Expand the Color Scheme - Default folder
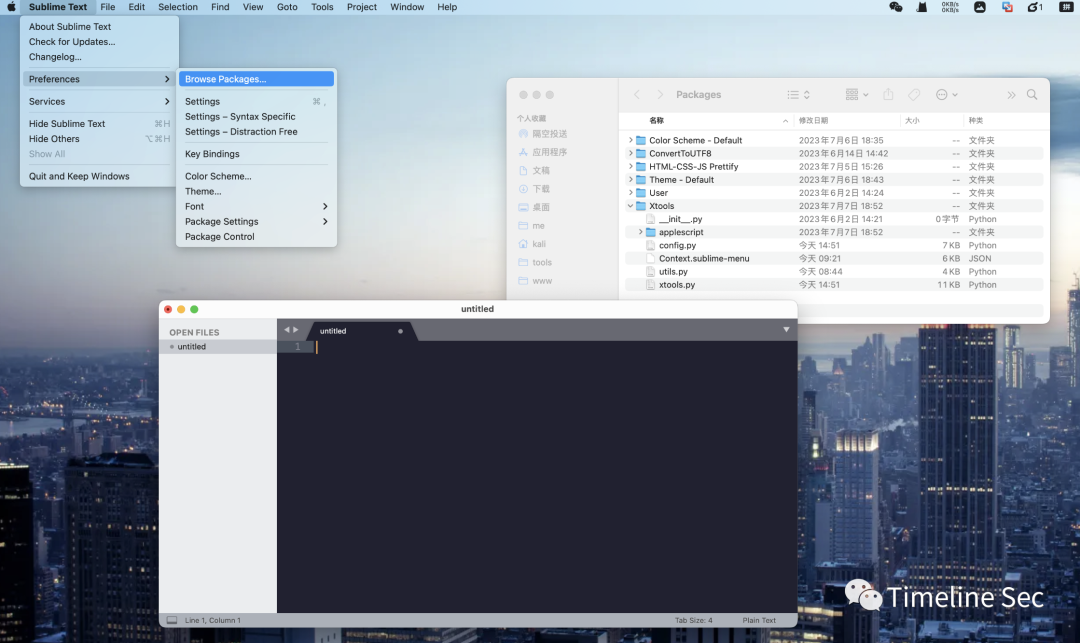1080x643 pixels. click(630, 140)
